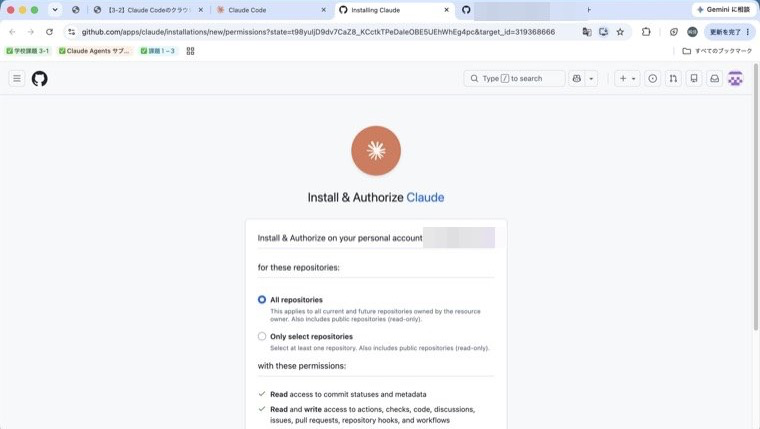
Task: Open the new tab plus button
Action: coord(589,10)
